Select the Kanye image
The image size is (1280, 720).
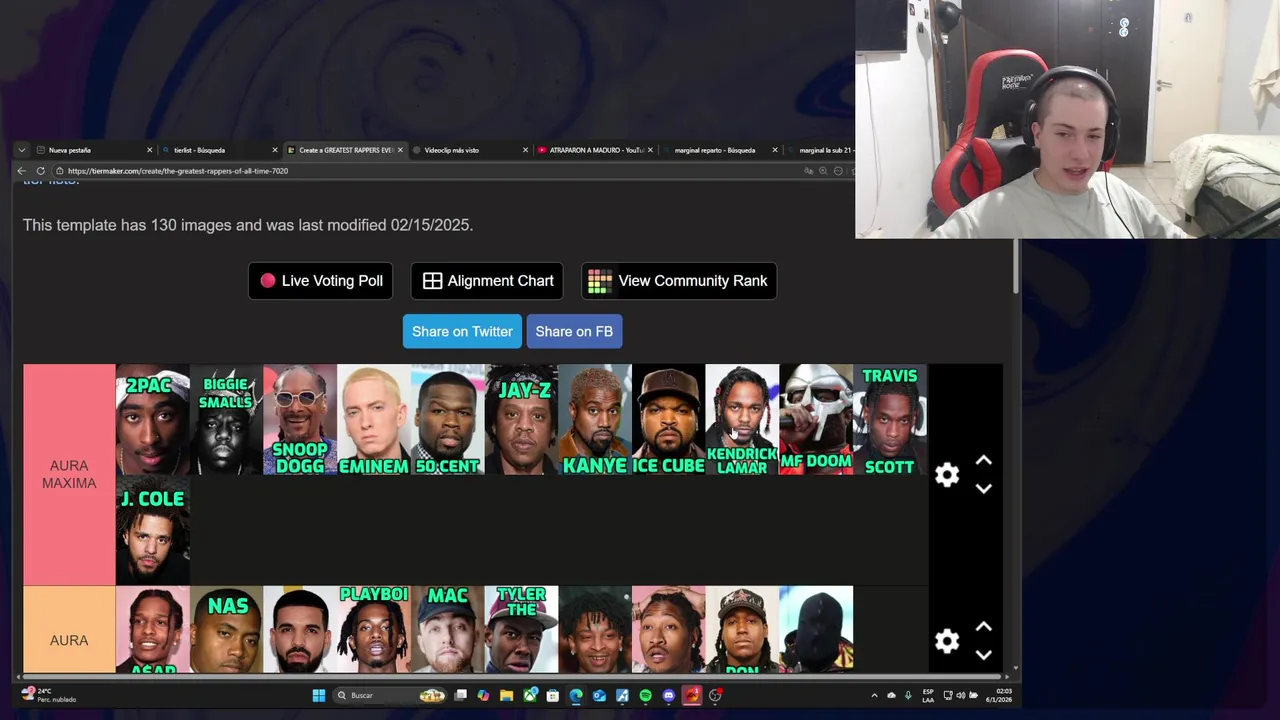[595, 419]
